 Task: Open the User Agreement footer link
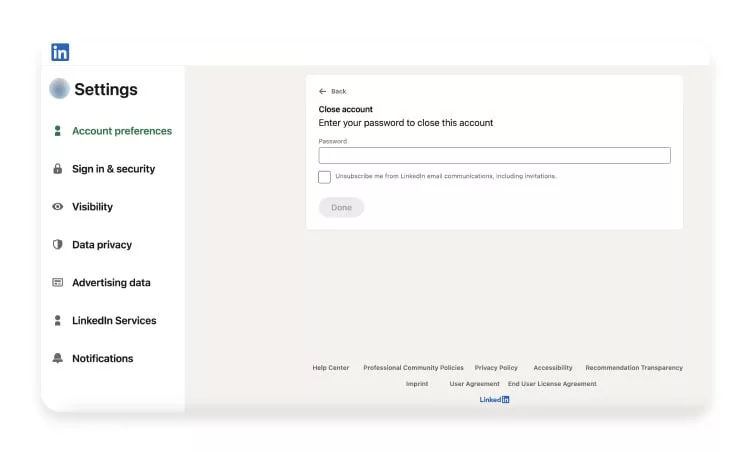(x=474, y=384)
